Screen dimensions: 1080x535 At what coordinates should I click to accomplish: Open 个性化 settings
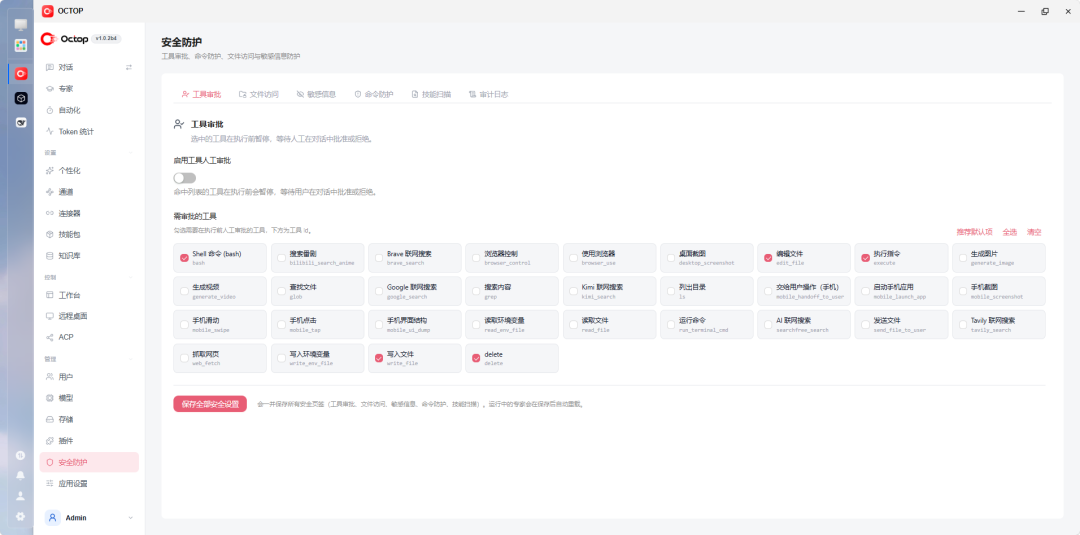pyautogui.click(x=89, y=171)
